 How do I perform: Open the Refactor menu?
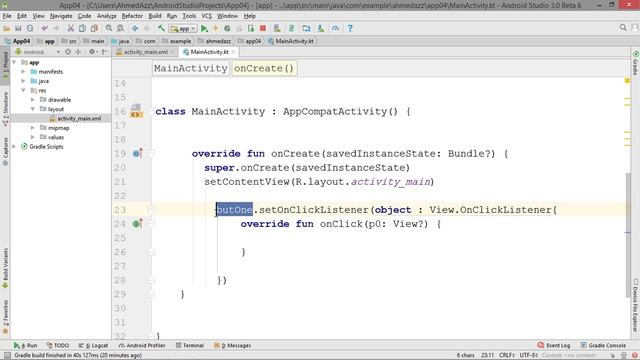132,16
